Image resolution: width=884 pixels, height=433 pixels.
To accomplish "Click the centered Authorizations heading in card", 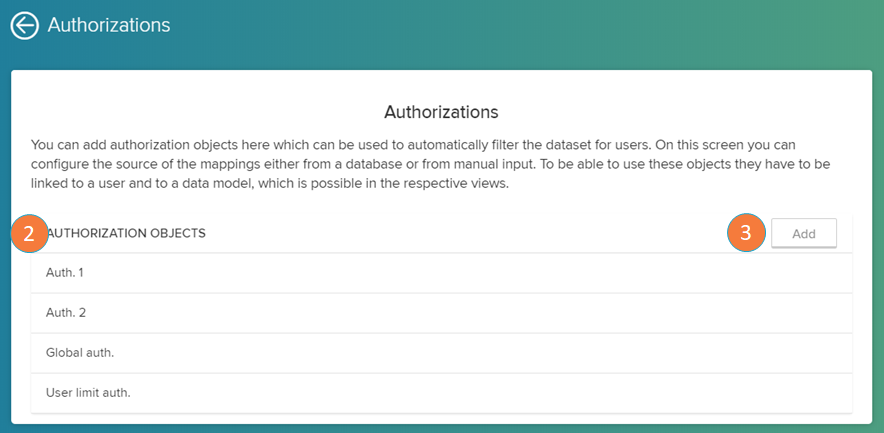I will click(441, 111).
